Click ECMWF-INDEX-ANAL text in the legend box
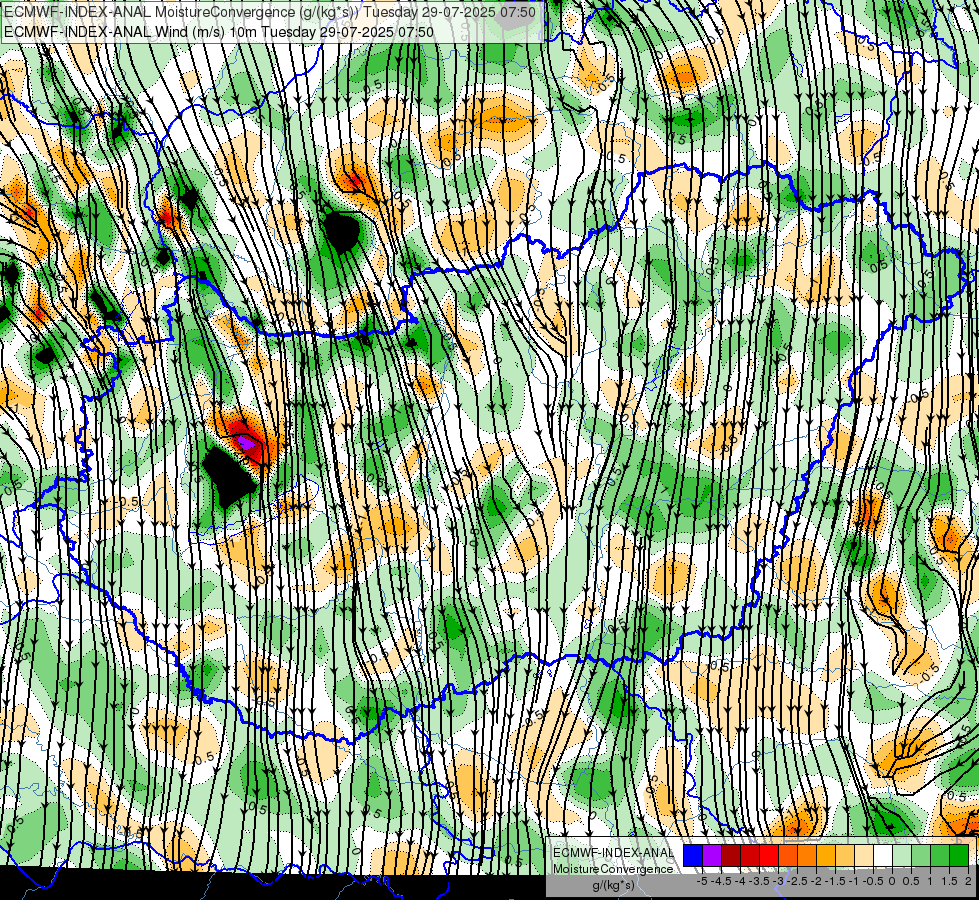979x900 pixels. coord(613,853)
